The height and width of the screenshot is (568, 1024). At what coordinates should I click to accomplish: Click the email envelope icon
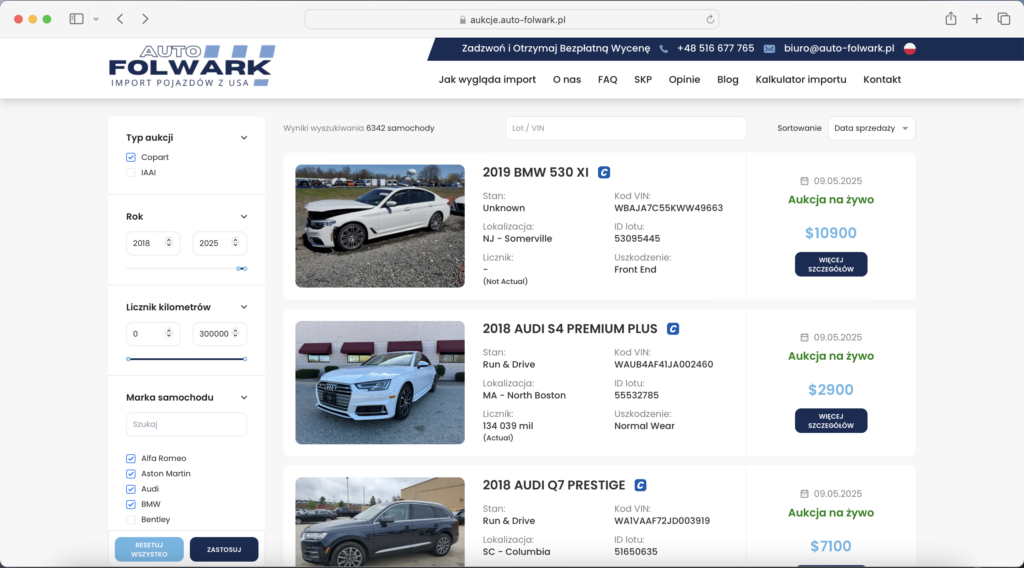click(x=769, y=49)
